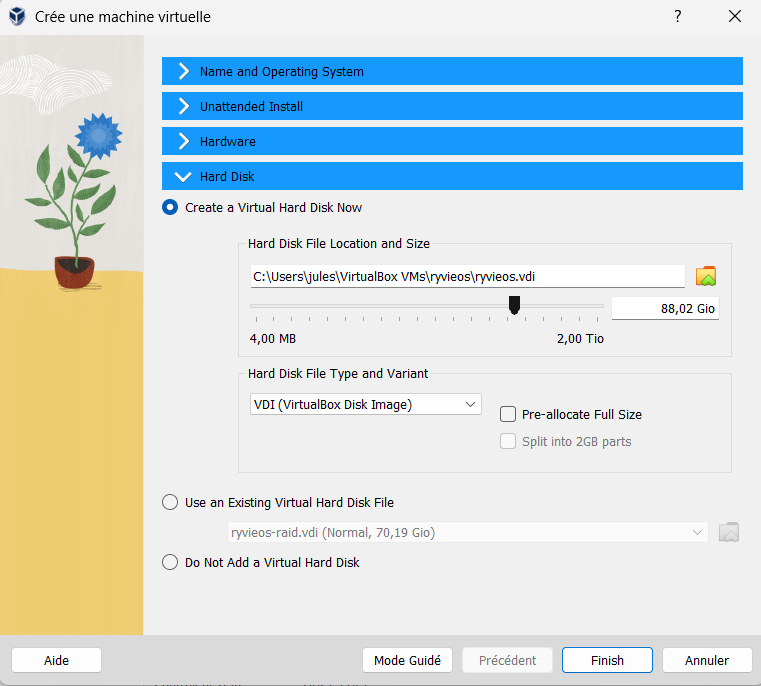Open the hard disk file location folder browser
Image resolution: width=761 pixels, height=686 pixels.
[706, 276]
